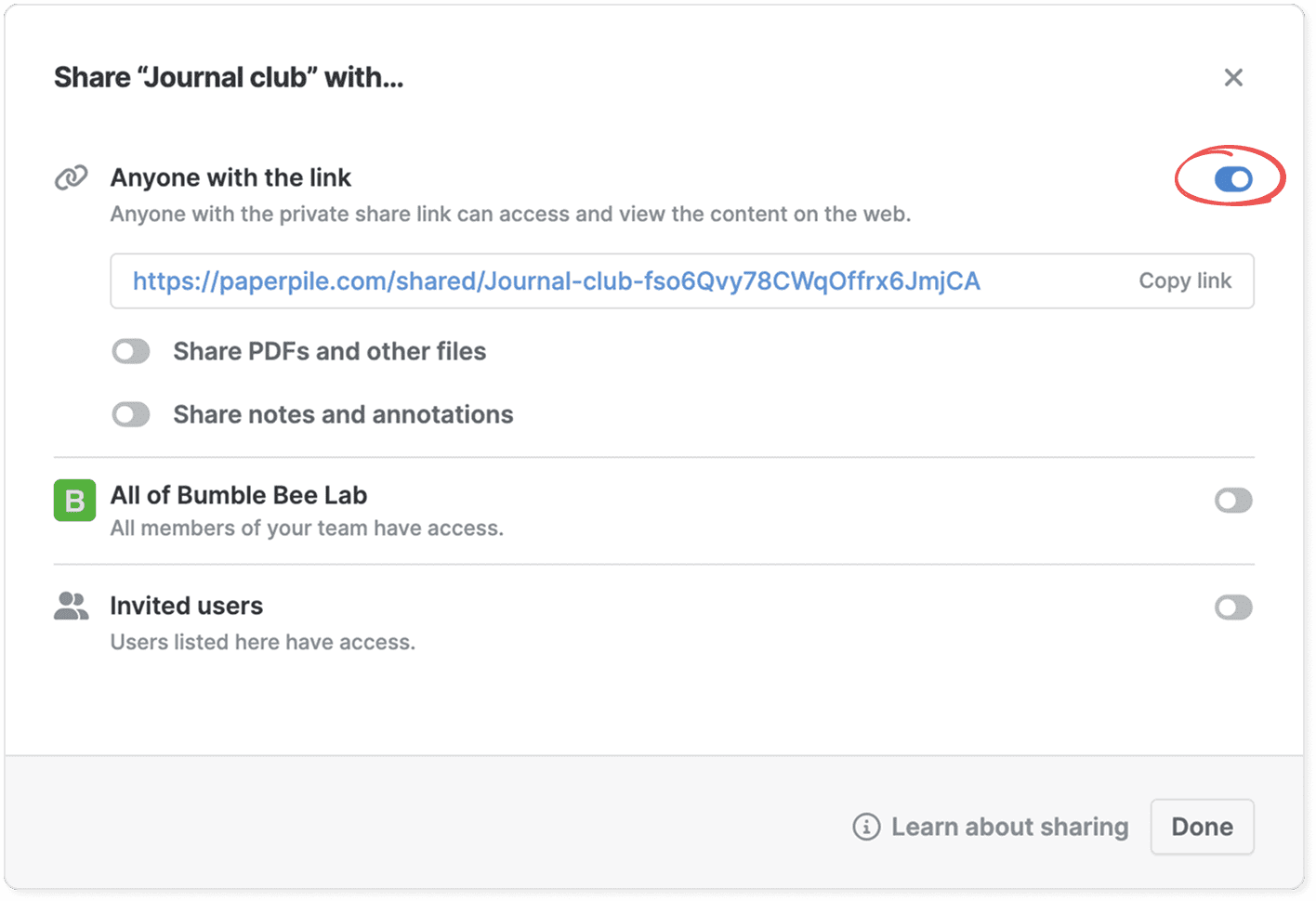Click the info circle icon
Image resolution: width=1316 pixels, height=901 pixels.
[866, 827]
